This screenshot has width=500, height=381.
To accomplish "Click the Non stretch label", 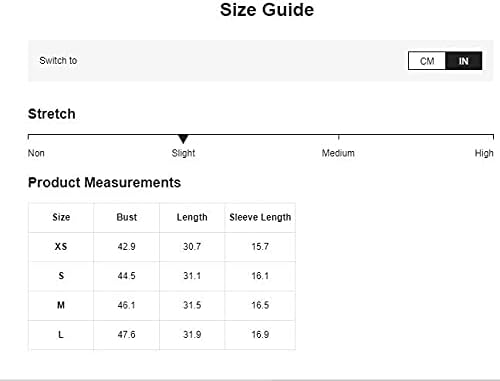I will [x=36, y=153].
